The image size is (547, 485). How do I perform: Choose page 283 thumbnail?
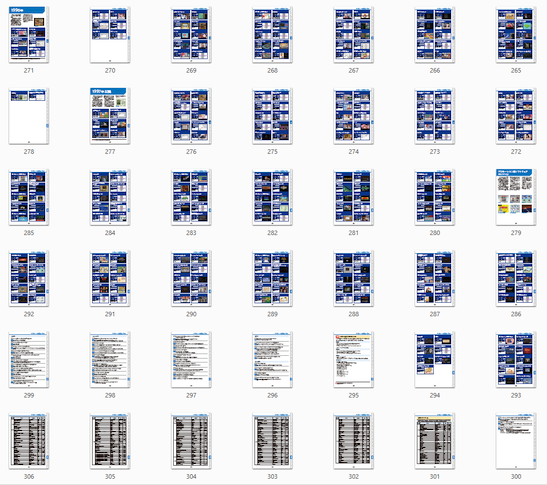pos(191,197)
